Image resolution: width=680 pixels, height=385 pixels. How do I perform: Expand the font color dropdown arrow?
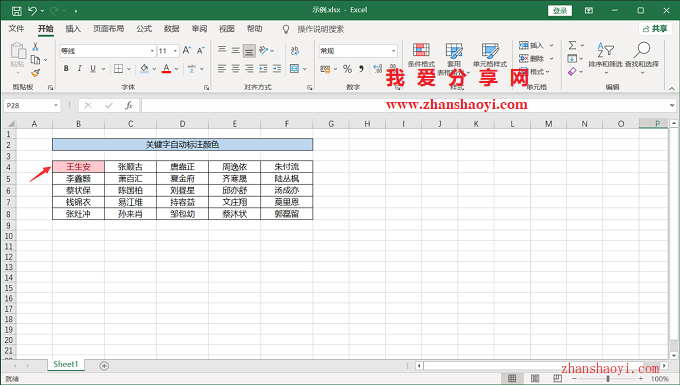tap(176, 69)
